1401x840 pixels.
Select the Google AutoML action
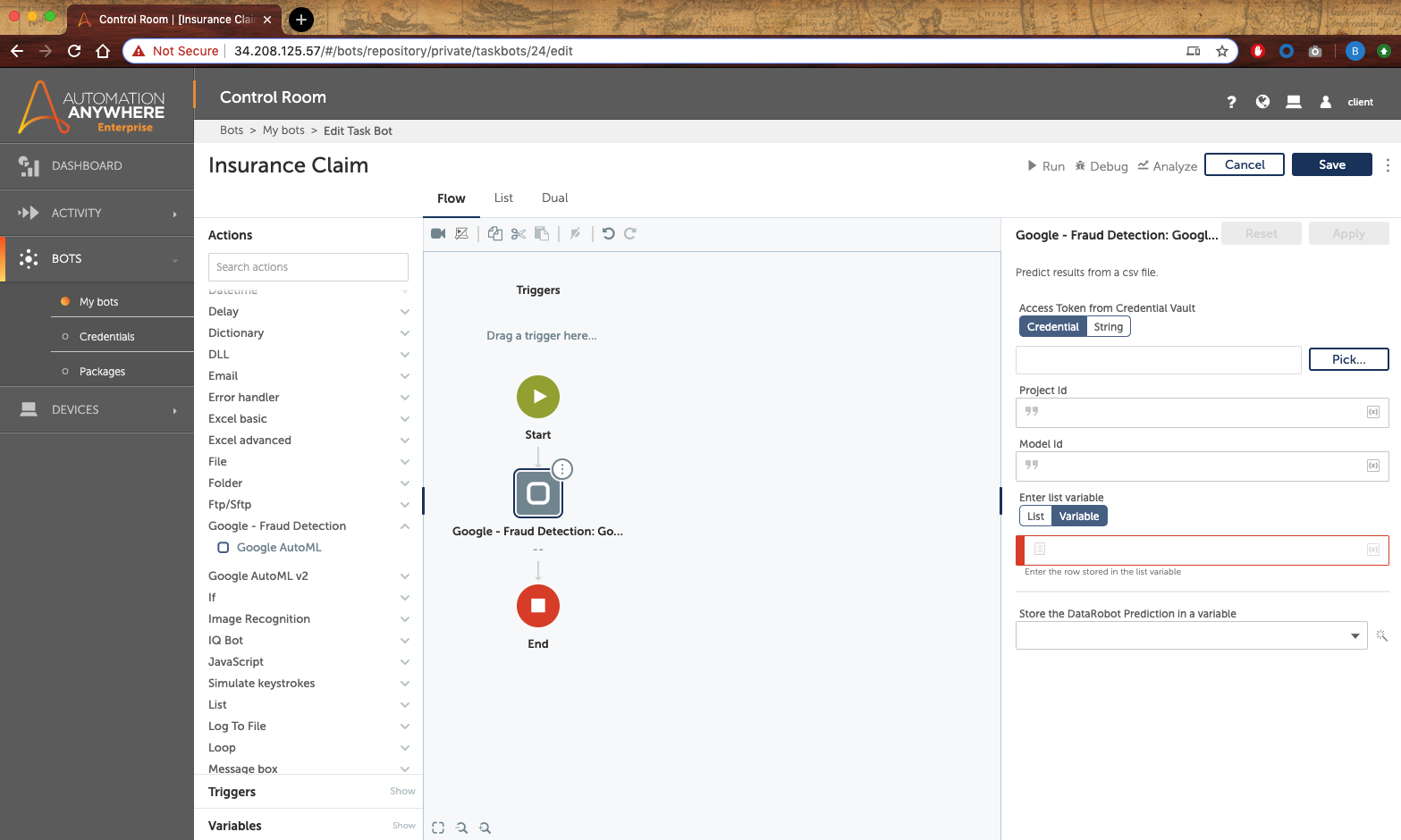(x=279, y=548)
